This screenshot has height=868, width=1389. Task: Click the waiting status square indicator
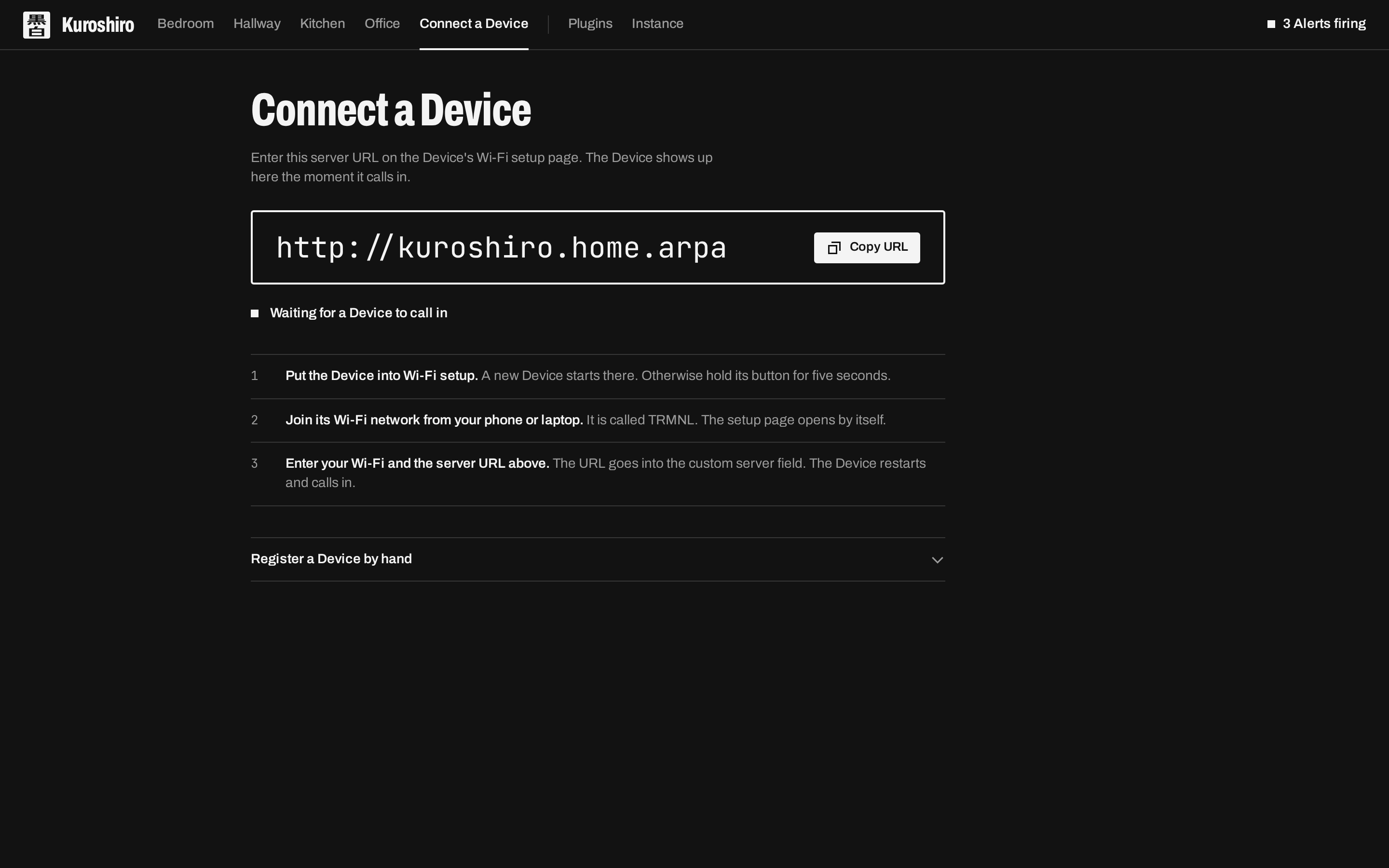[x=255, y=313]
